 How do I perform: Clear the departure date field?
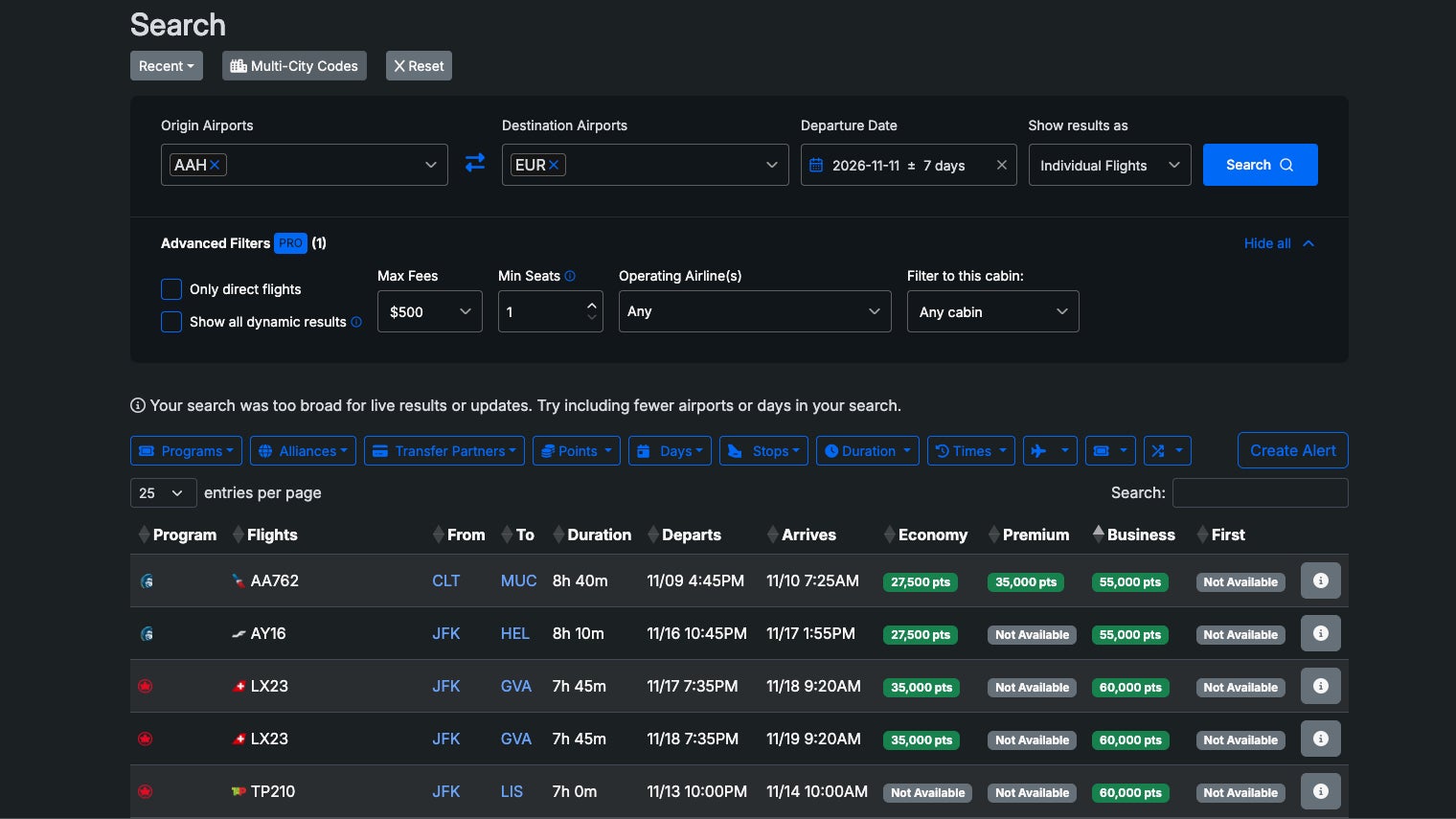click(x=1001, y=165)
